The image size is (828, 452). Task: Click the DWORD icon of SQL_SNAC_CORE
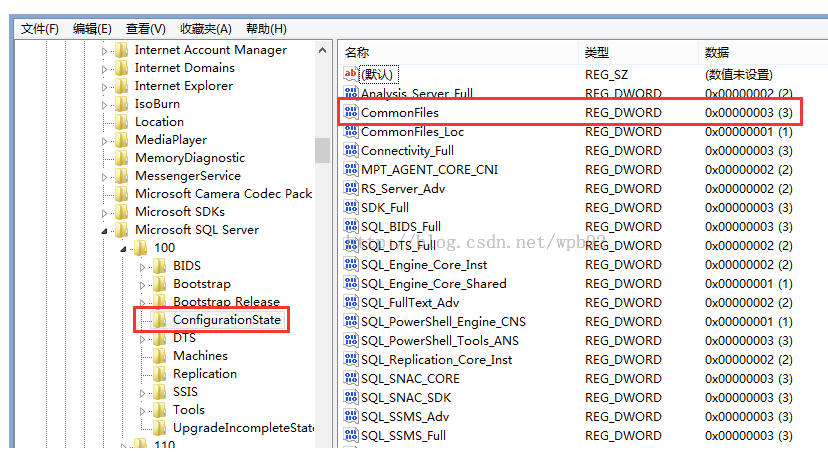click(351, 378)
